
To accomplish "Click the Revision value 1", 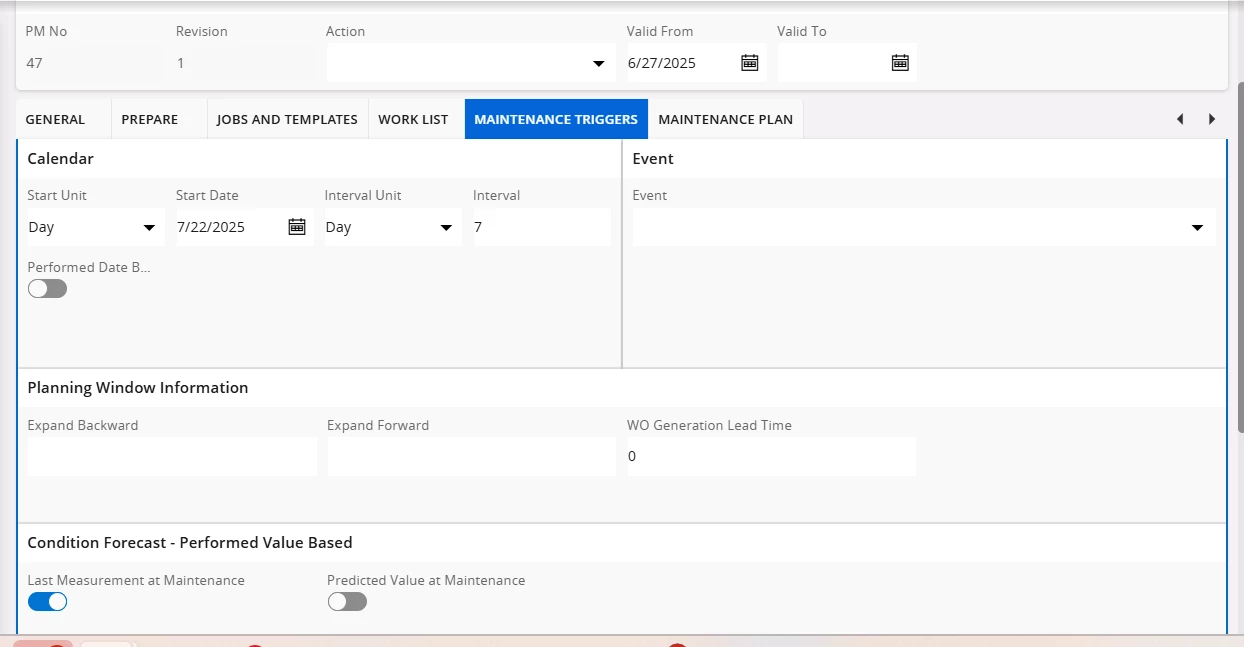I will click(181, 63).
